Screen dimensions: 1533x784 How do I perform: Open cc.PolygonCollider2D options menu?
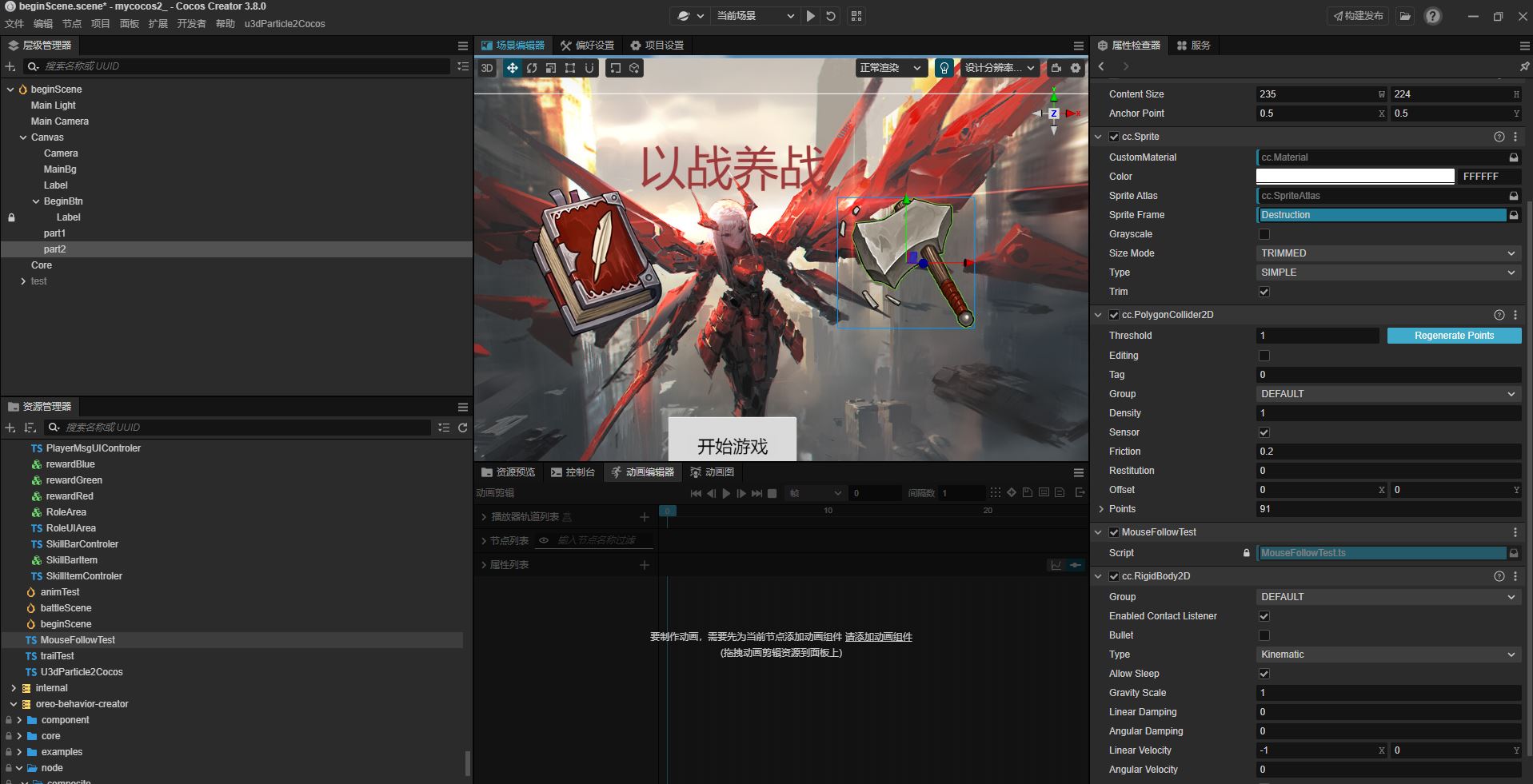[x=1515, y=315]
